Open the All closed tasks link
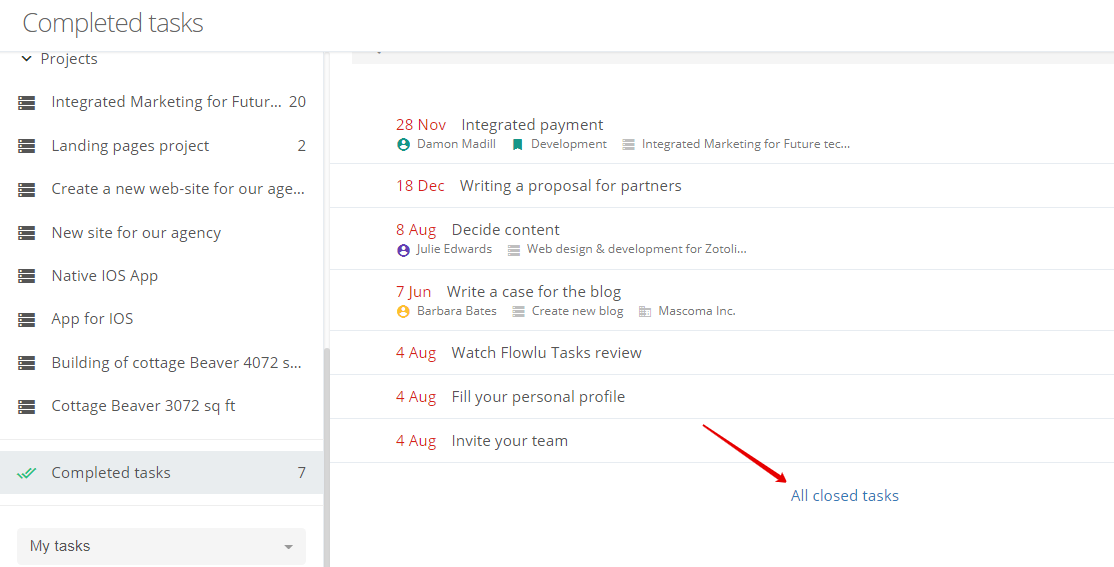This screenshot has height=567, width=1114. (845, 496)
